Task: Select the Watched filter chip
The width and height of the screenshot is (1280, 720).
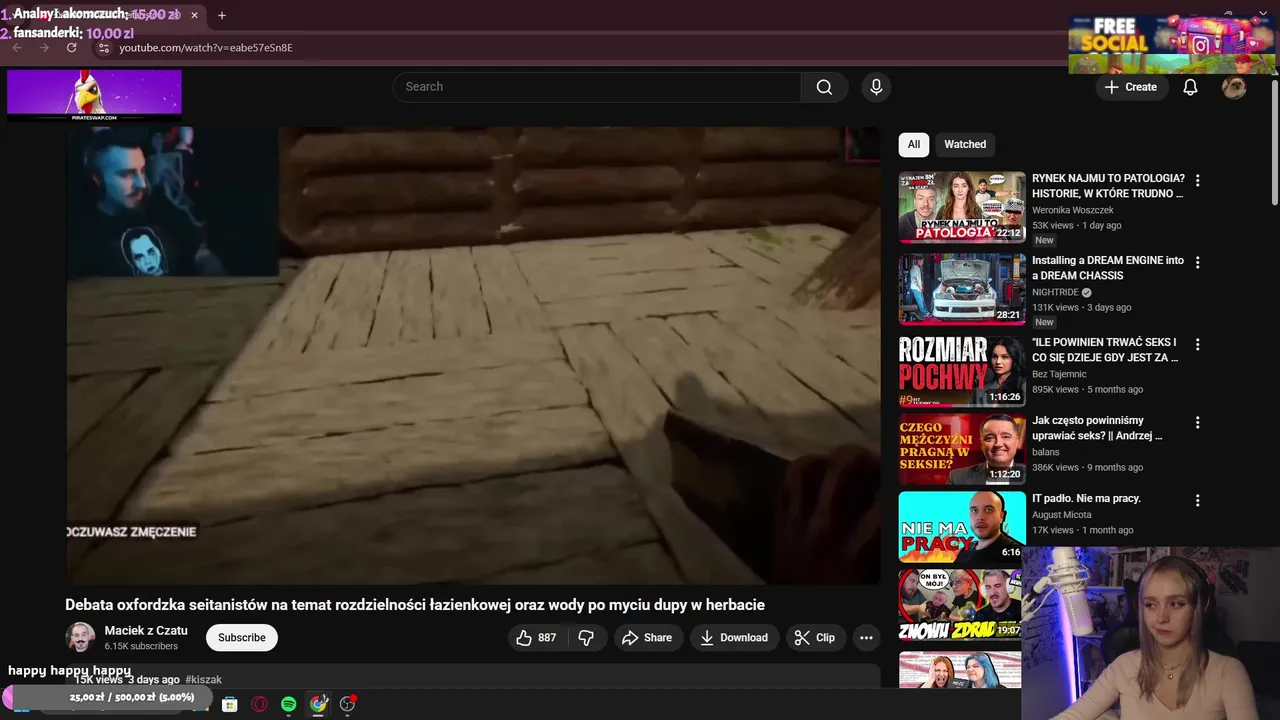Action: pos(965,145)
